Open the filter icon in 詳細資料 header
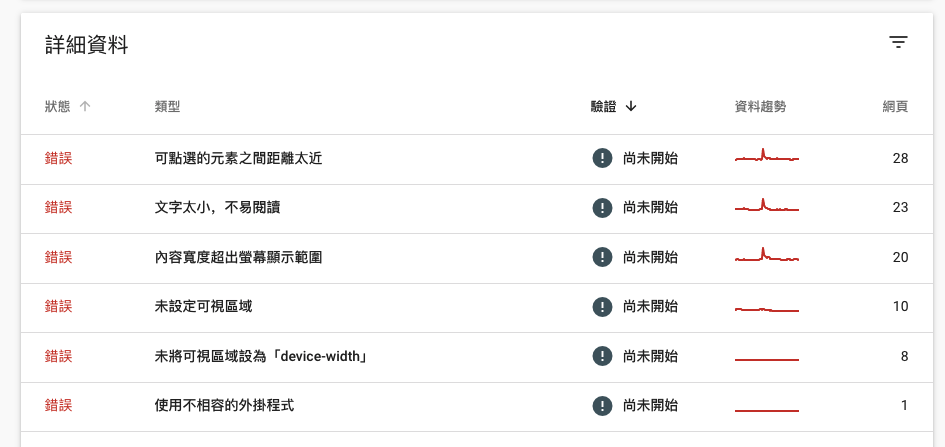 [898, 43]
